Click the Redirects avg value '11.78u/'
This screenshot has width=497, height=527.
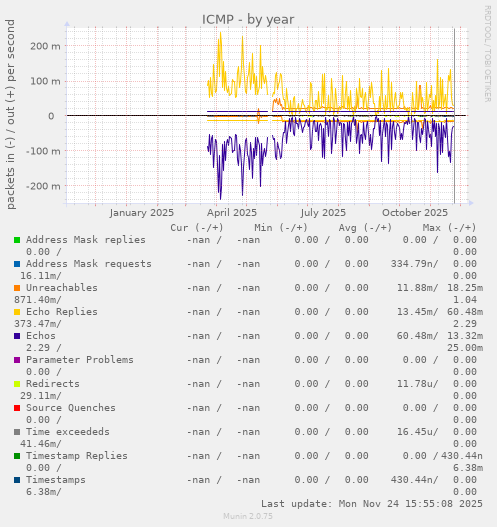tap(418, 383)
